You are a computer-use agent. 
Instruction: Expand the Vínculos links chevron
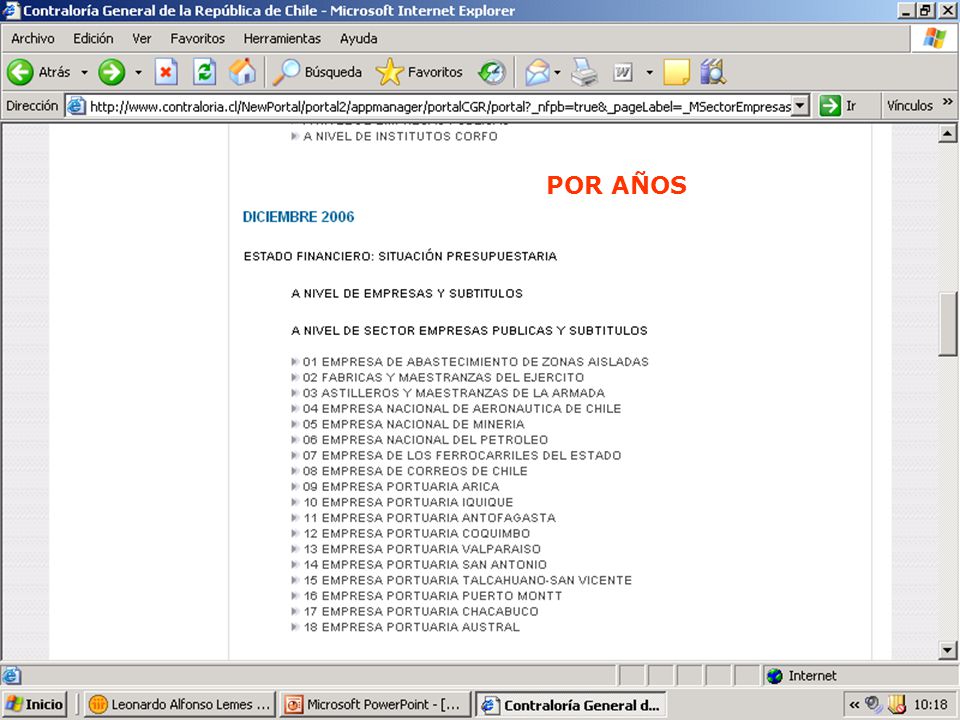[x=948, y=102]
